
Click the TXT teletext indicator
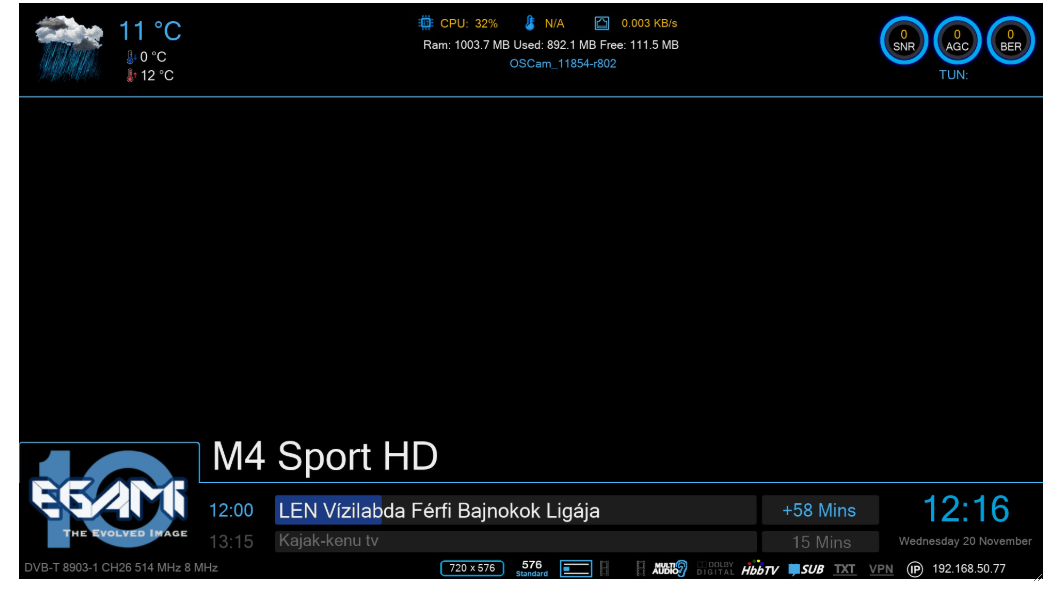(x=844, y=569)
